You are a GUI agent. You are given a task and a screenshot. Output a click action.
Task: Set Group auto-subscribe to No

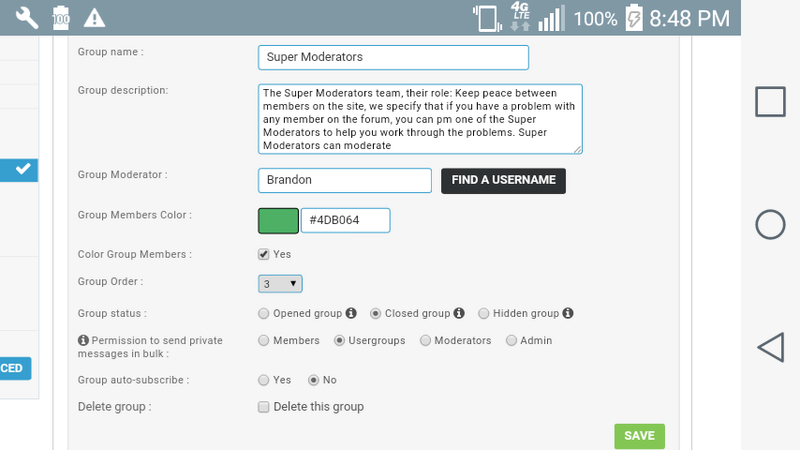313,380
